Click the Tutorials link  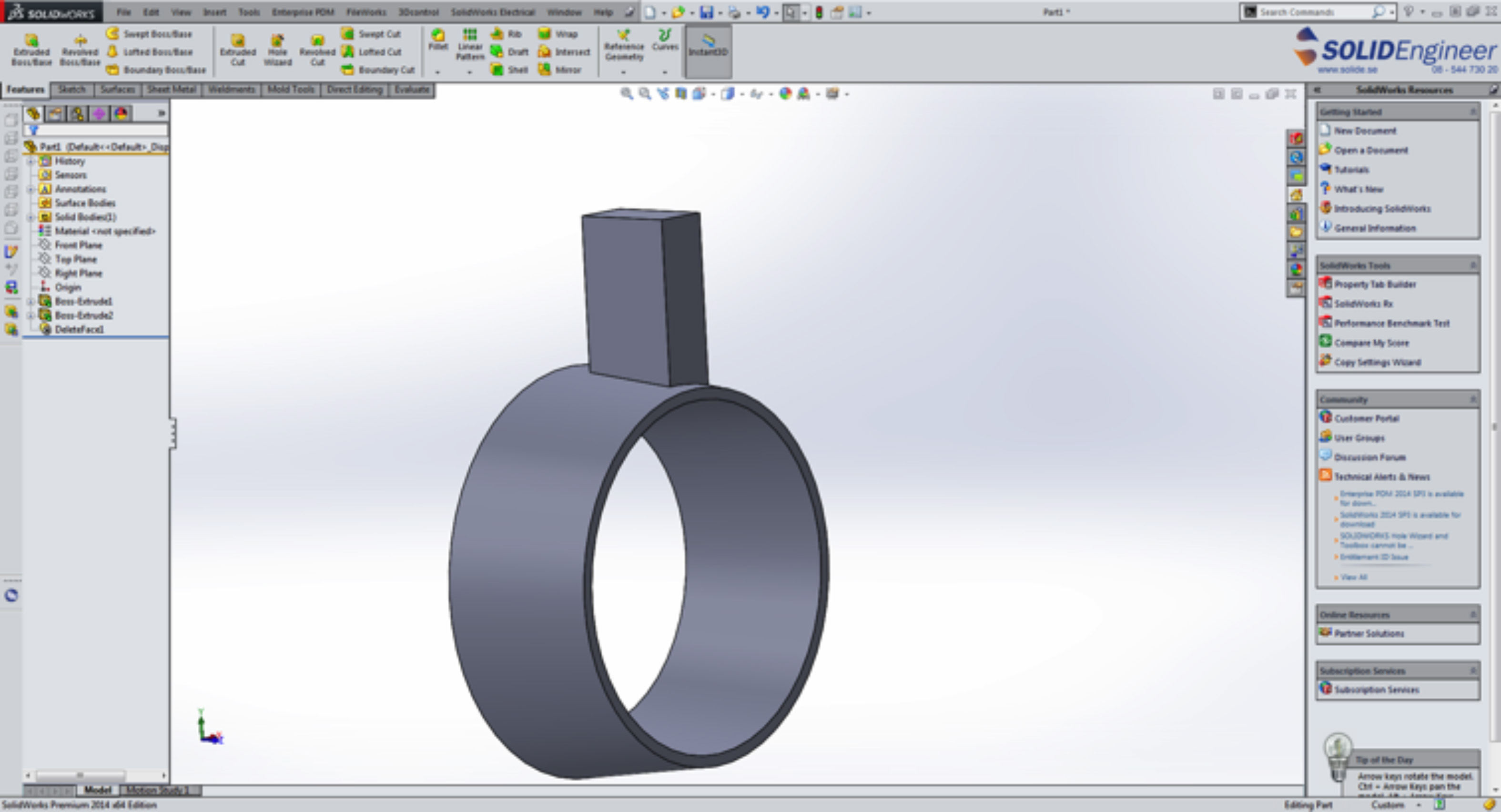coord(1351,170)
